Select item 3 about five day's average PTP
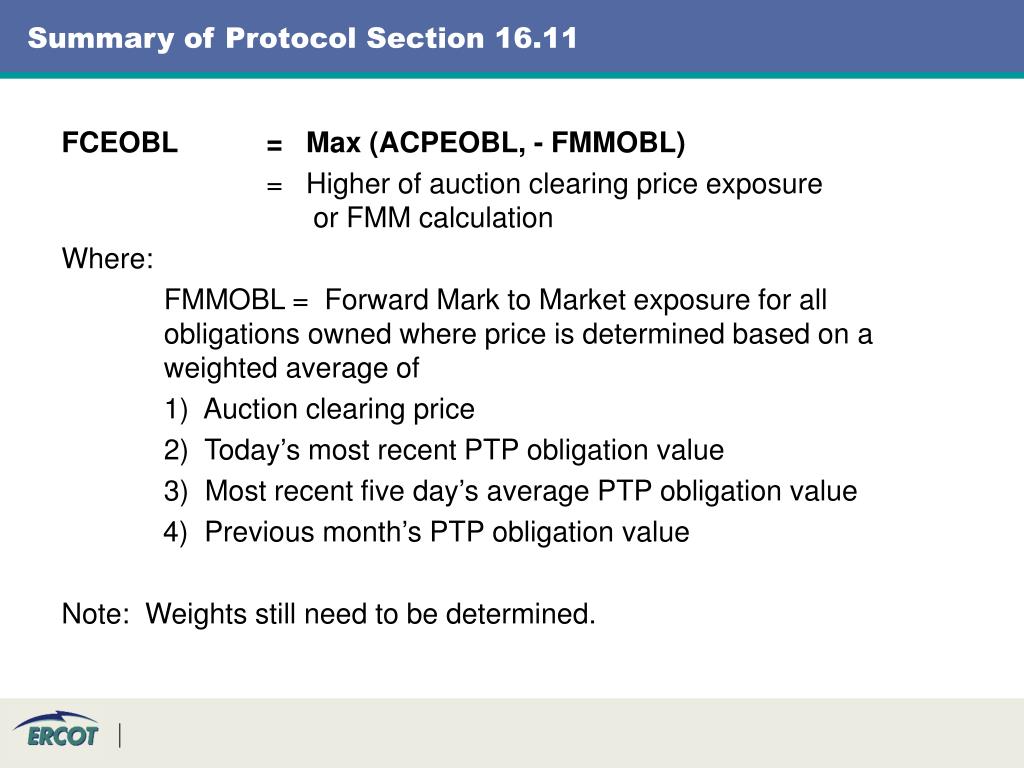Screen dimensions: 1024x768 point(511,491)
